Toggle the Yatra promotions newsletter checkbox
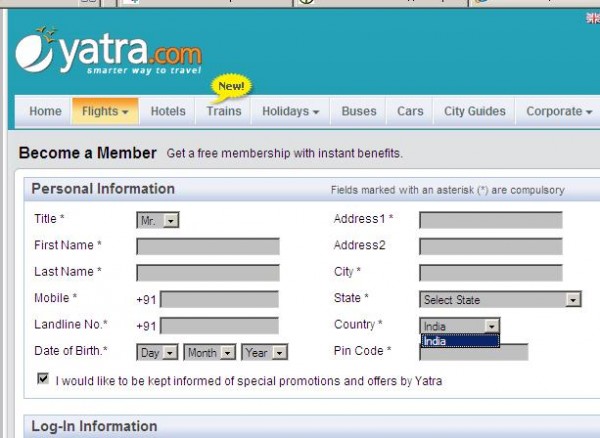This screenshot has width=600, height=438. tap(43, 380)
